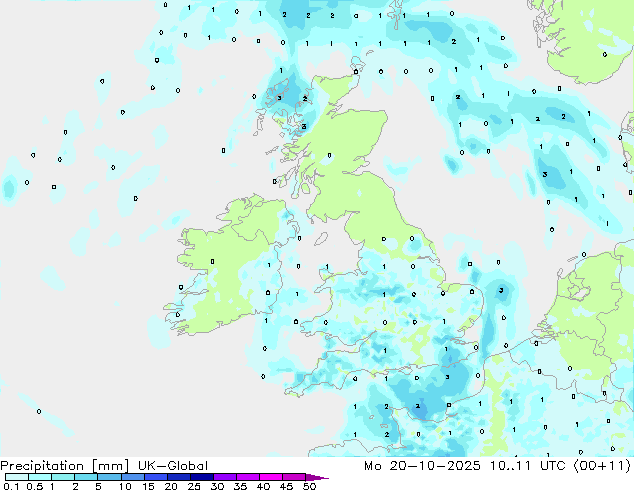Select the legend swatch between 1 and 2

tap(63, 477)
